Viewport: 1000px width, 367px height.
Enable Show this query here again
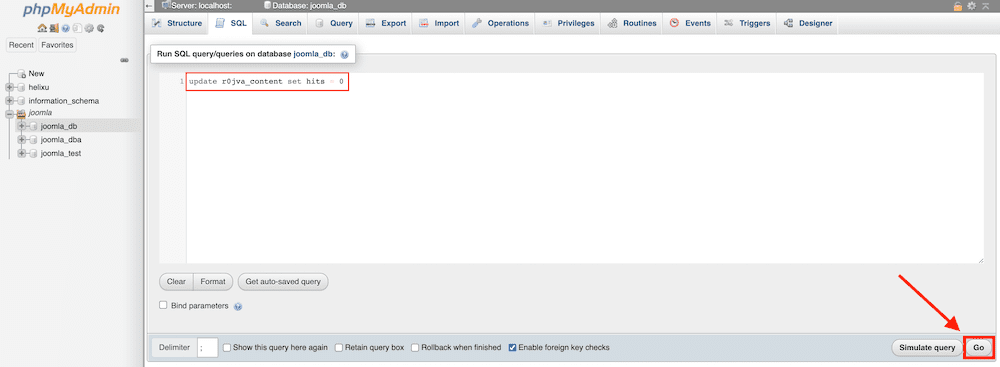(x=226, y=348)
